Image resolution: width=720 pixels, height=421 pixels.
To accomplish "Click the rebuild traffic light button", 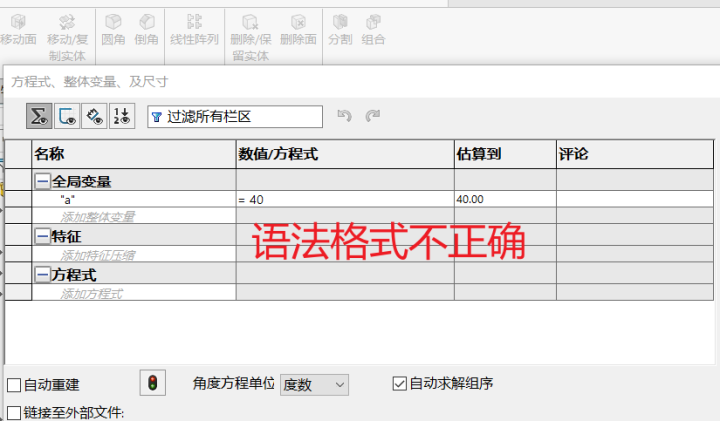I will [152, 383].
